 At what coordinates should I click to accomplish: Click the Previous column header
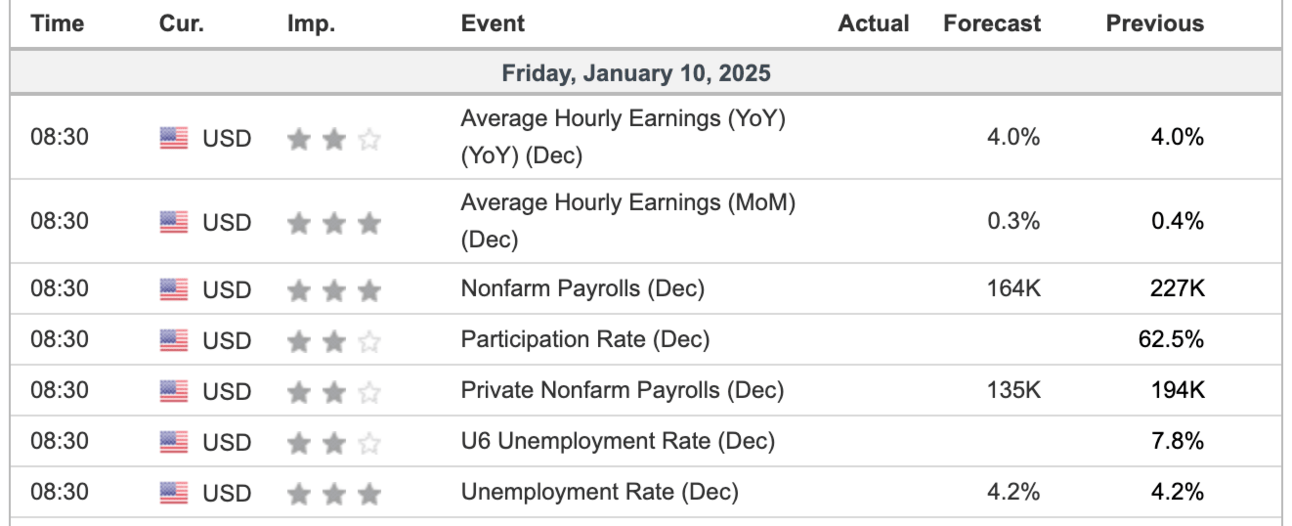tap(1155, 23)
